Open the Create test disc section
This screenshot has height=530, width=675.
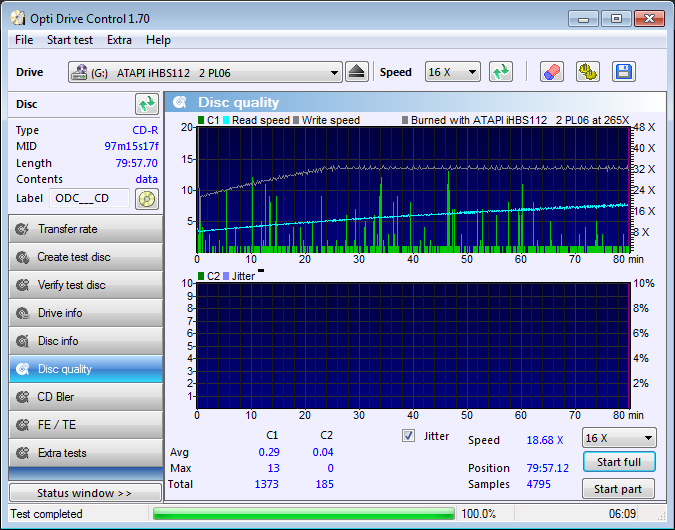(x=86, y=257)
